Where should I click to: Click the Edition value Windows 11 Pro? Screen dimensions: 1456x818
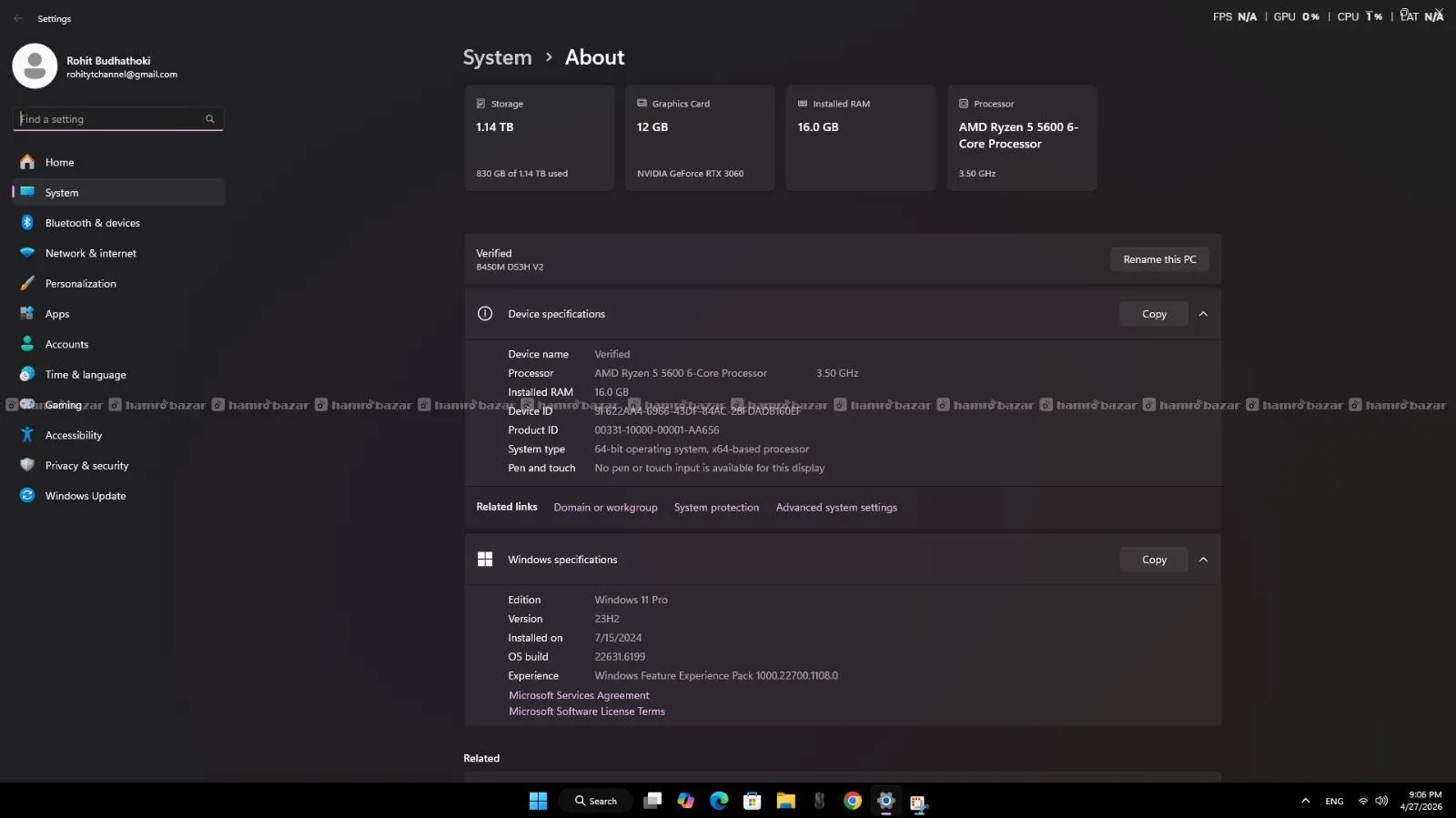click(631, 600)
